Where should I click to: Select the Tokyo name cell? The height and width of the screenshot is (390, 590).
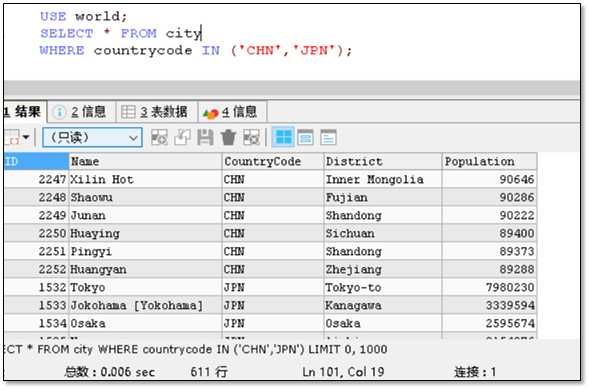click(146, 288)
